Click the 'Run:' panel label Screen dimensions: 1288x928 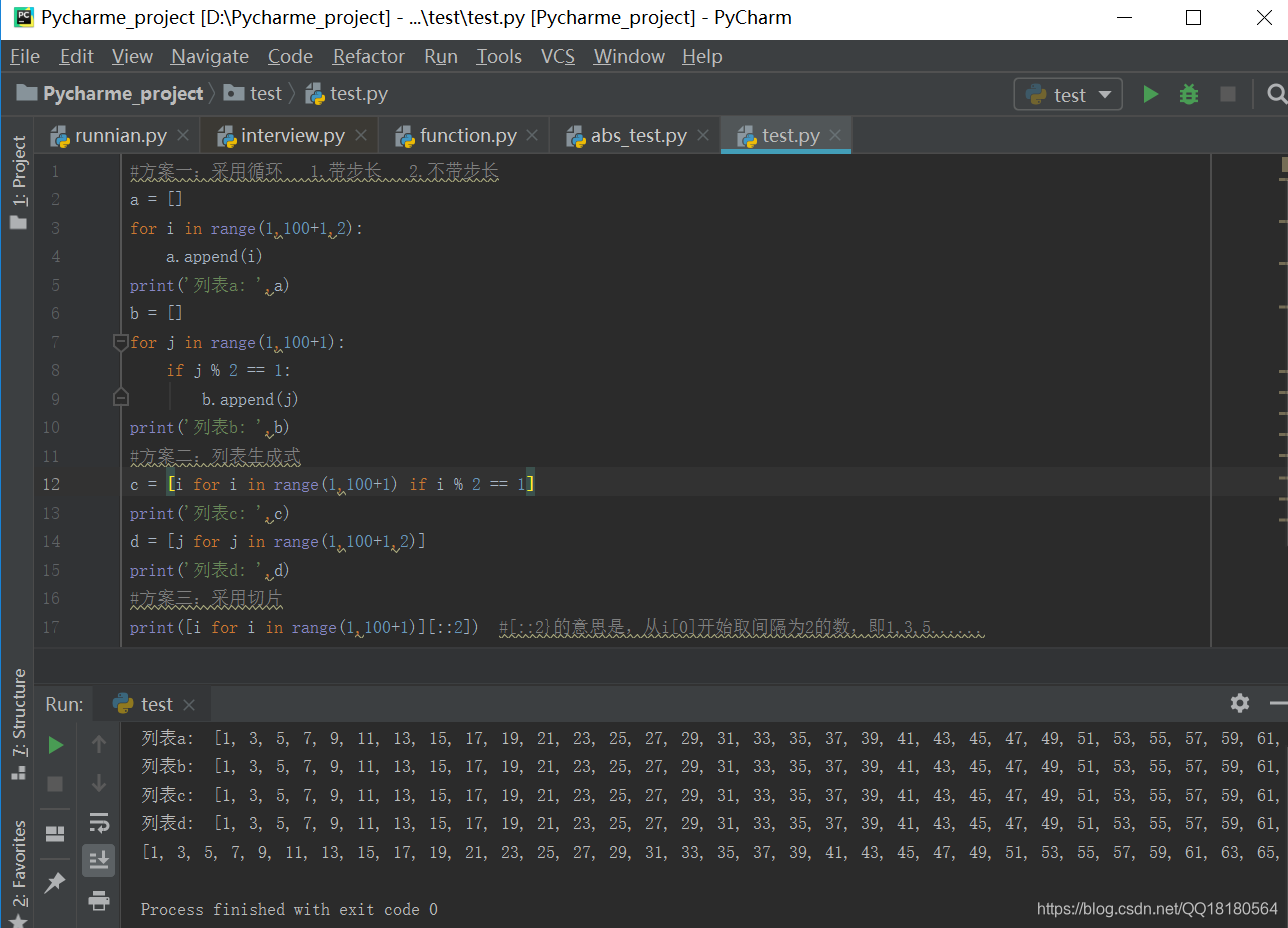(x=64, y=704)
